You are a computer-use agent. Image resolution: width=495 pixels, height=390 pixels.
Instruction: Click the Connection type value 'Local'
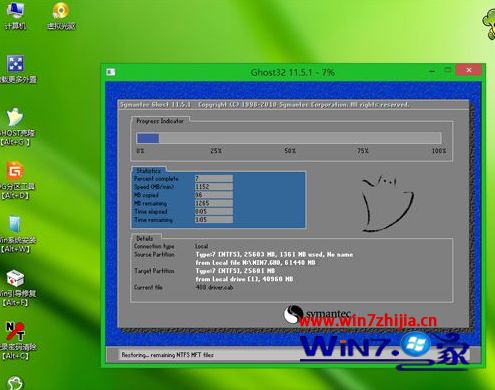click(202, 246)
